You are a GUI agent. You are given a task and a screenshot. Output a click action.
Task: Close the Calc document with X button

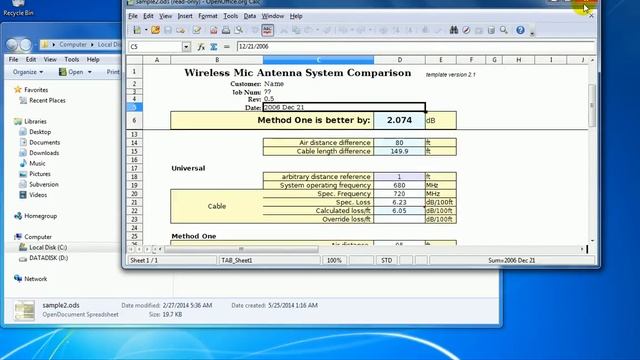click(591, 16)
